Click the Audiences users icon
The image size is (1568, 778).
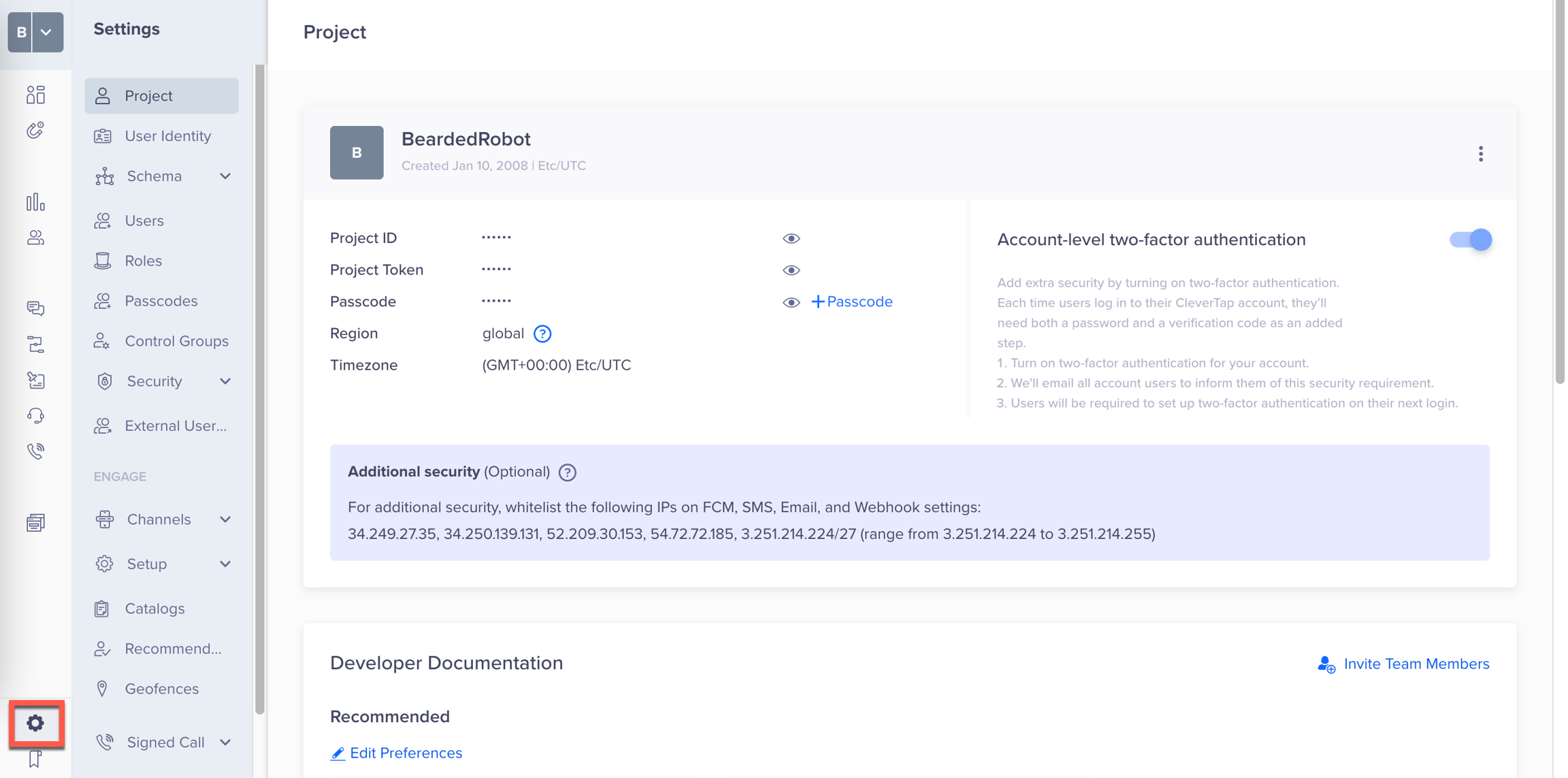(35, 238)
